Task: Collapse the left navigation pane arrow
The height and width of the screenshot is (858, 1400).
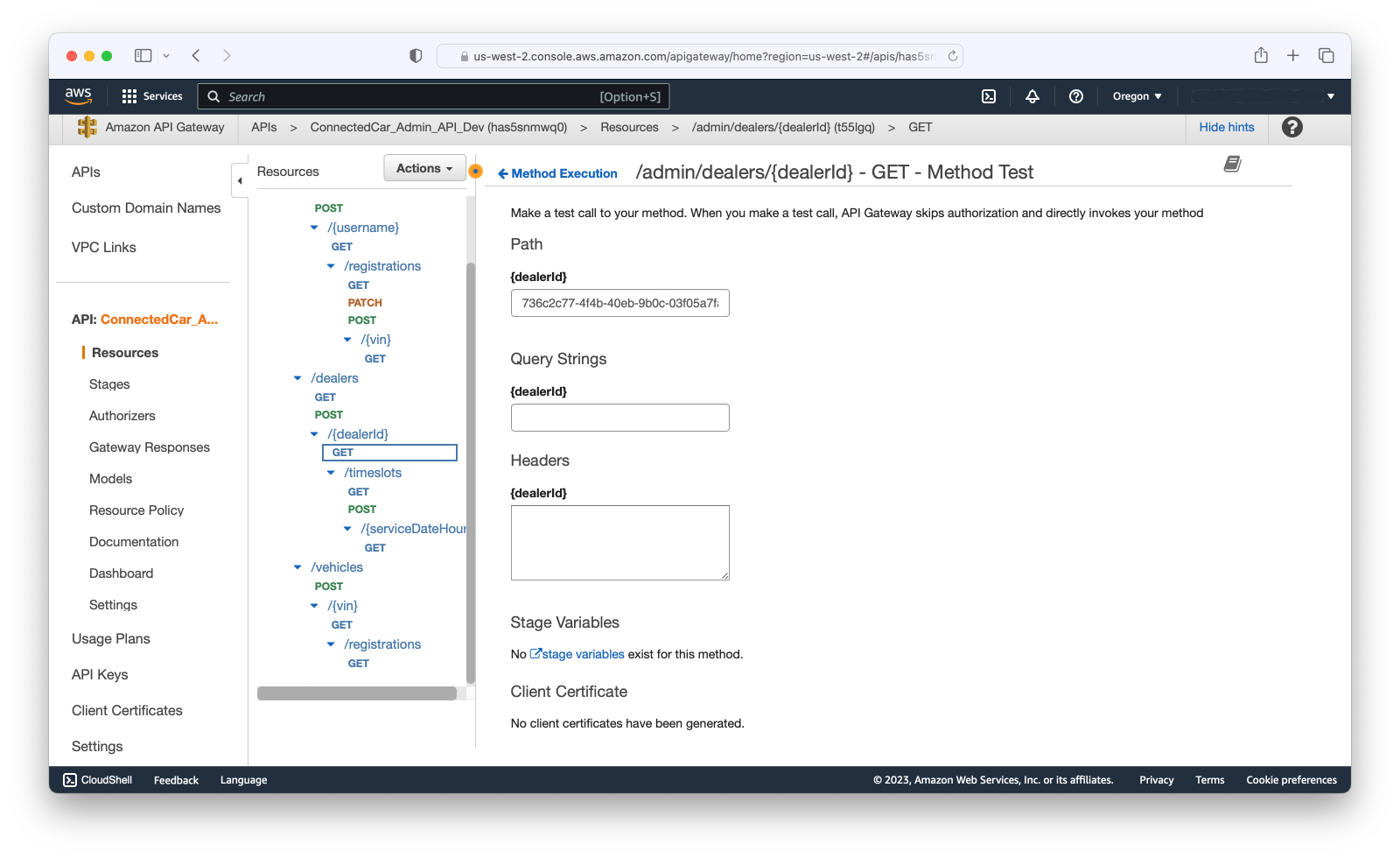Action: (x=240, y=180)
